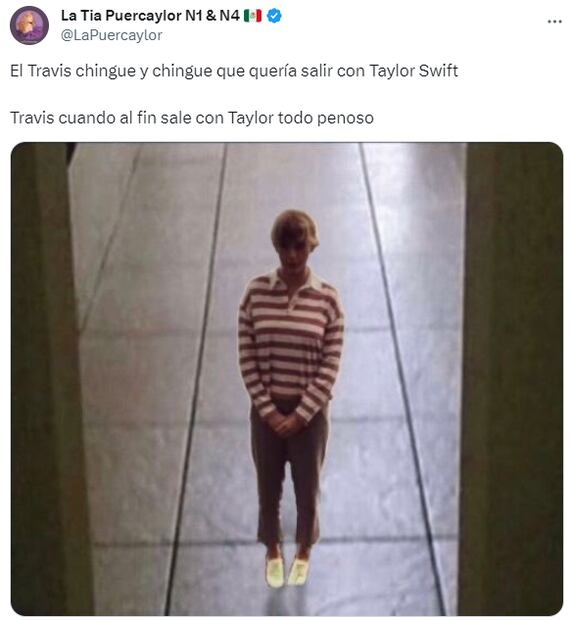Click the person's blonde hair in photo

(x=295, y=227)
